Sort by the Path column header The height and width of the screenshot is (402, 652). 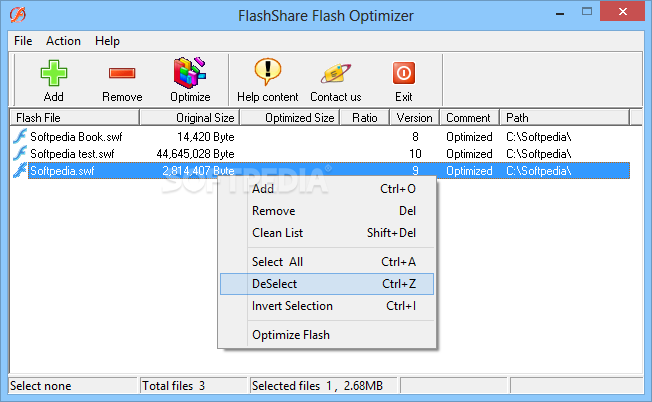pyautogui.click(x=565, y=118)
